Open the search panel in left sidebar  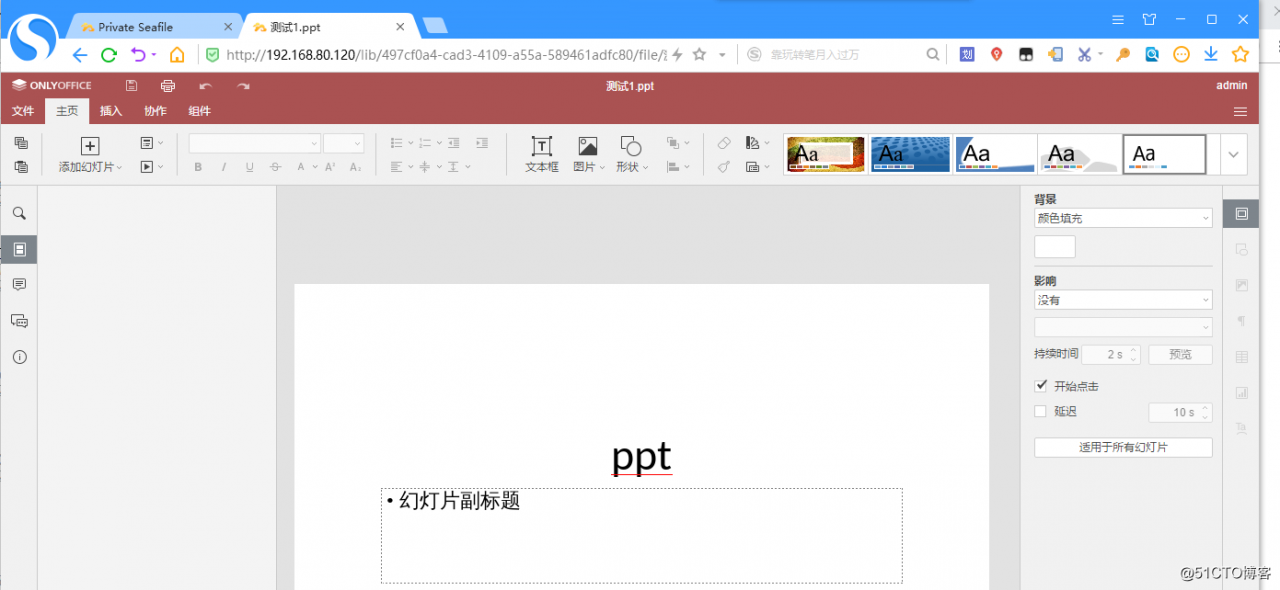[18, 213]
